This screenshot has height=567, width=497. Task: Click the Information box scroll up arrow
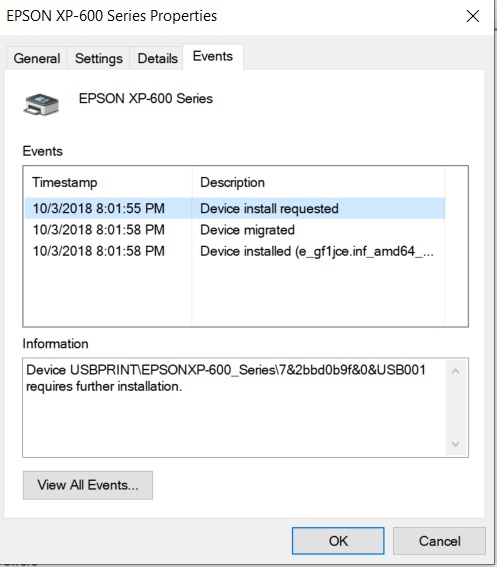pos(456,371)
